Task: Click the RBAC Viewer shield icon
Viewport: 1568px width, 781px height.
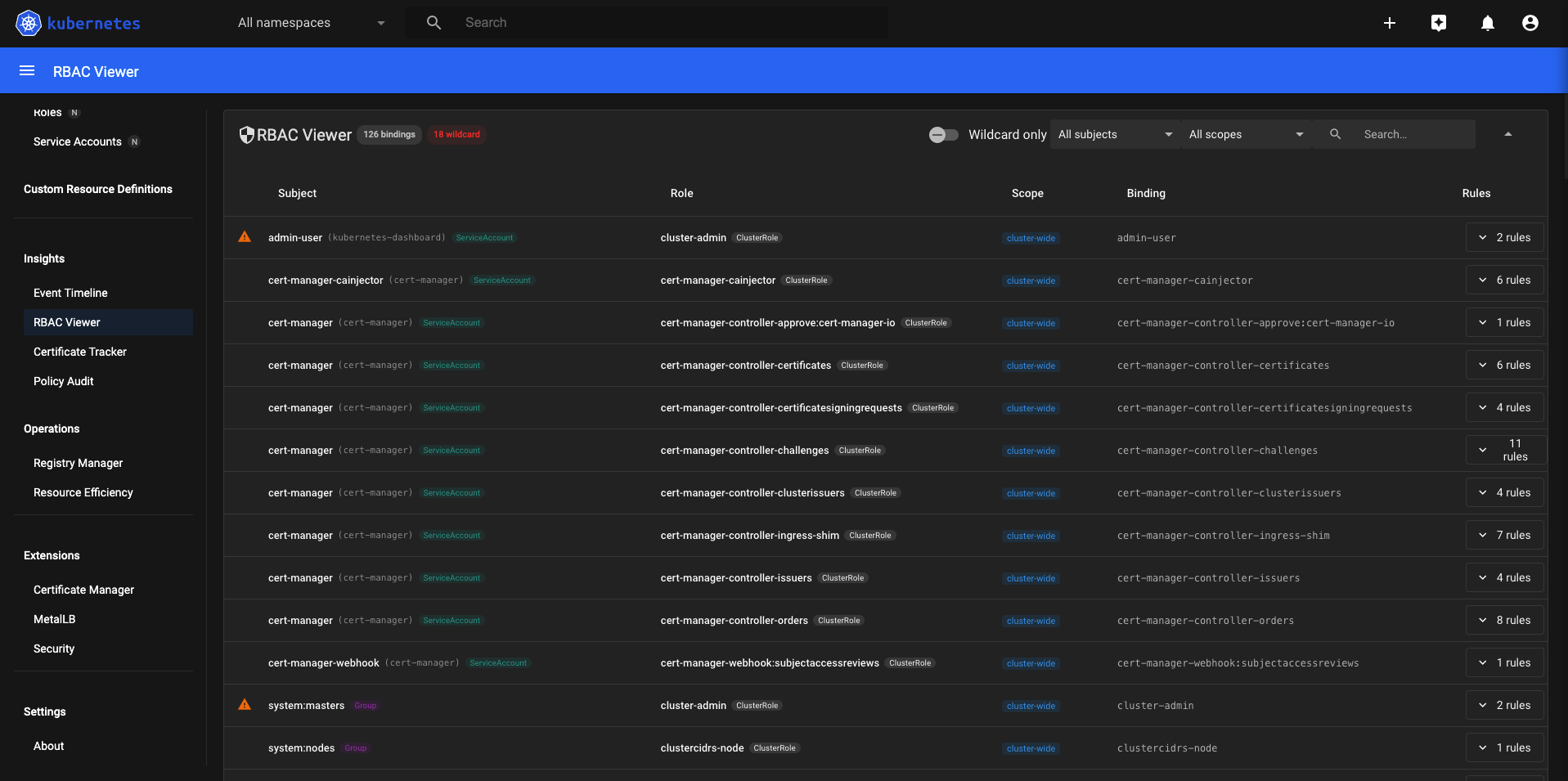Action: point(246,135)
